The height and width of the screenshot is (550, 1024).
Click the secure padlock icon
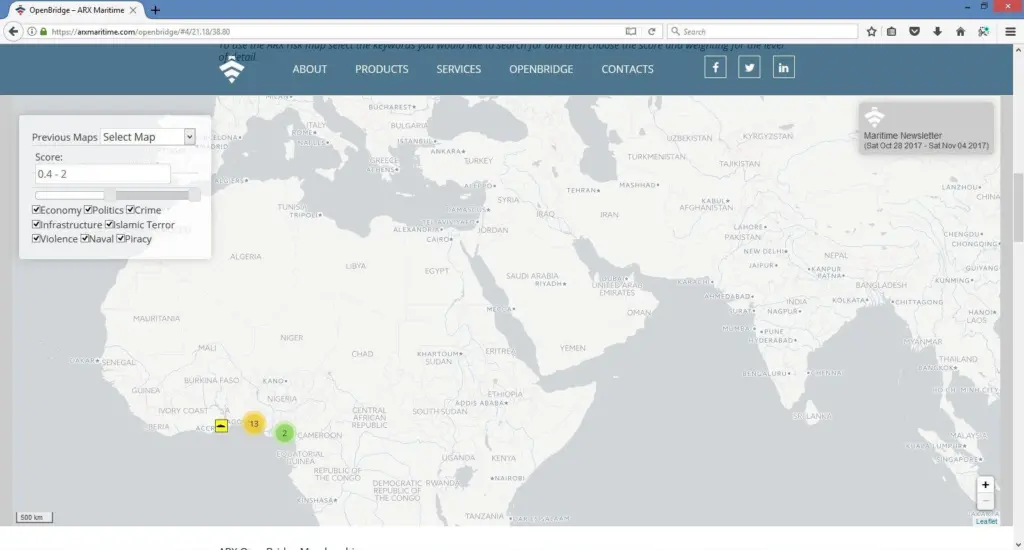click(x=44, y=31)
